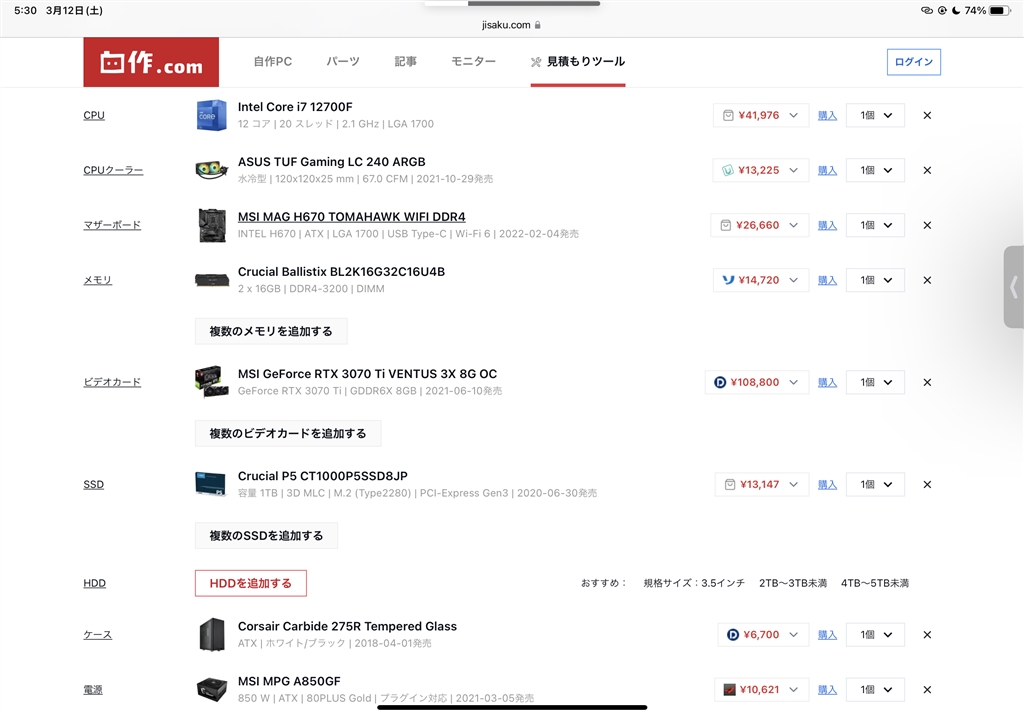Open the CPUクーラー category link

click(x=113, y=171)
